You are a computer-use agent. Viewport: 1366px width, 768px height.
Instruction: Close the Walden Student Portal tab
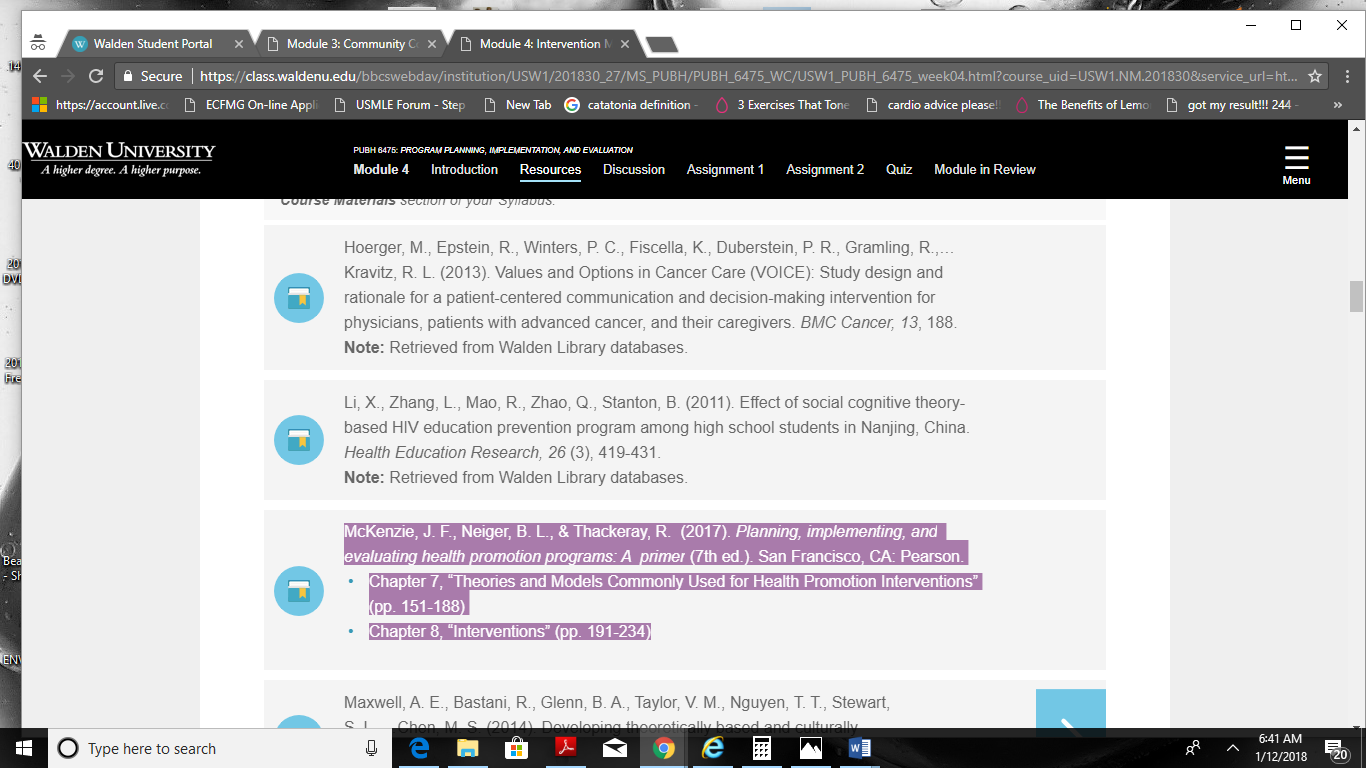pos(238,44)
